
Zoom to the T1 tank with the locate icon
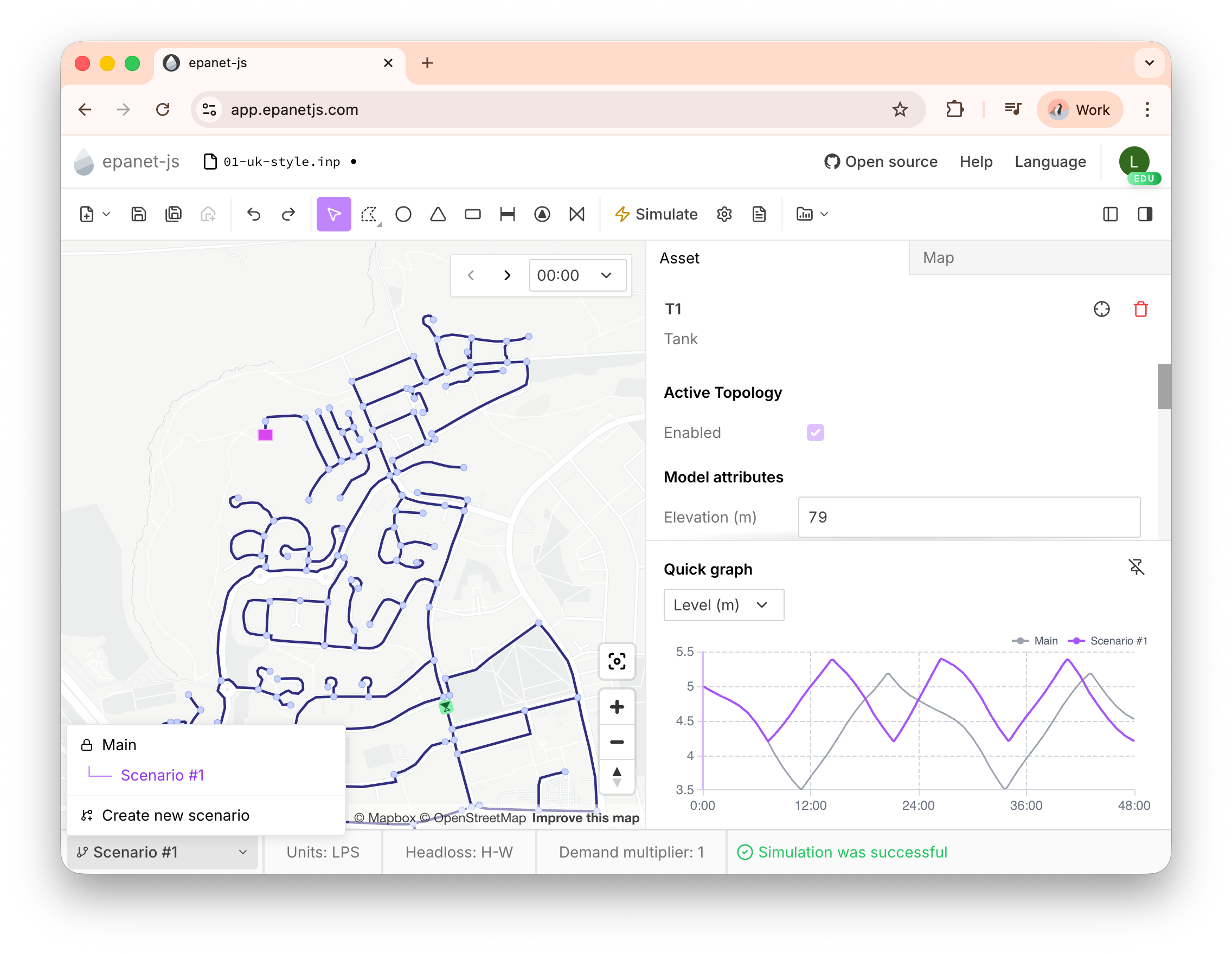point(1102,309)
